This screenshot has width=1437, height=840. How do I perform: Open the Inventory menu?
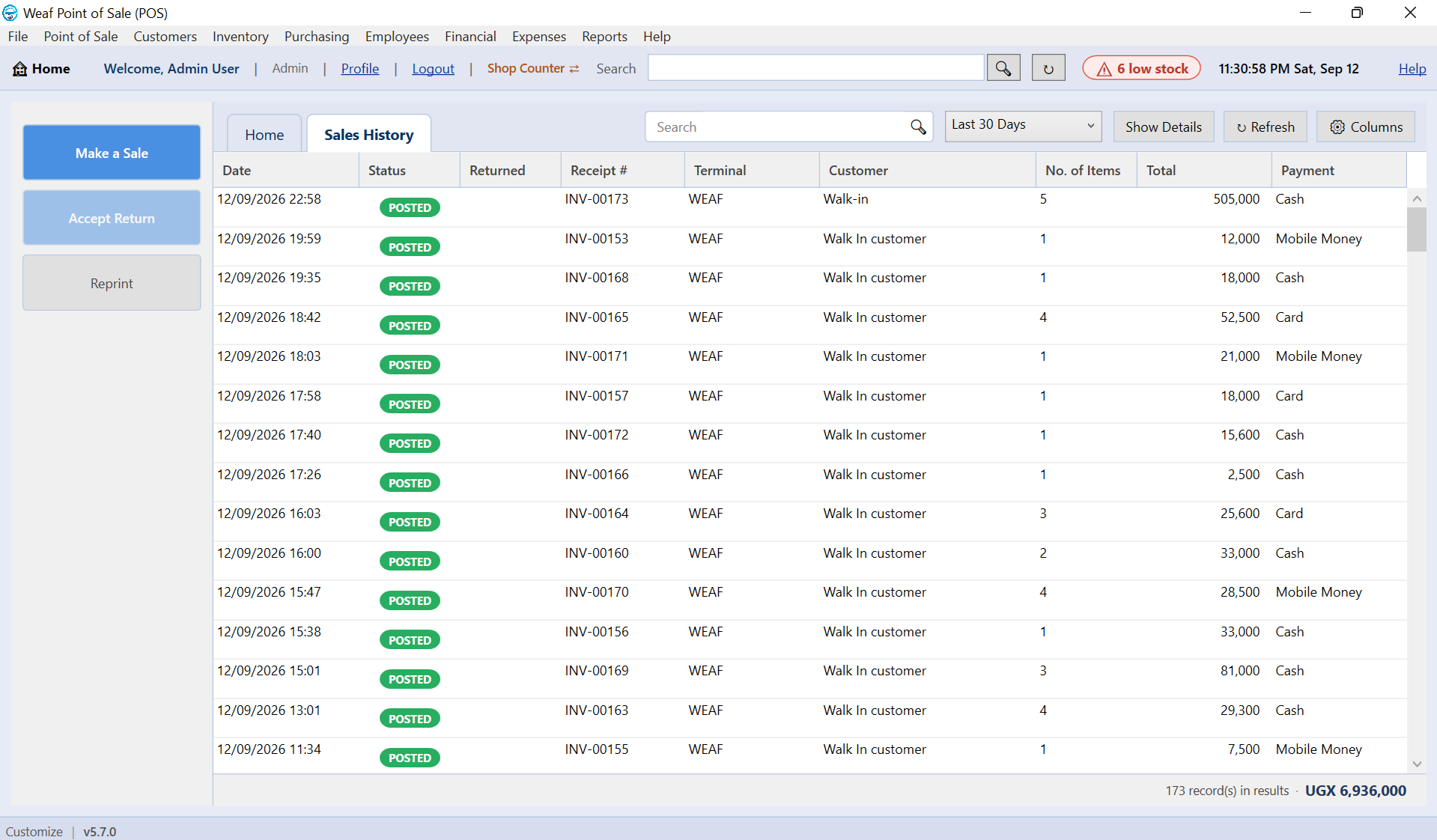pyautogui.click(x=240, y=36)
